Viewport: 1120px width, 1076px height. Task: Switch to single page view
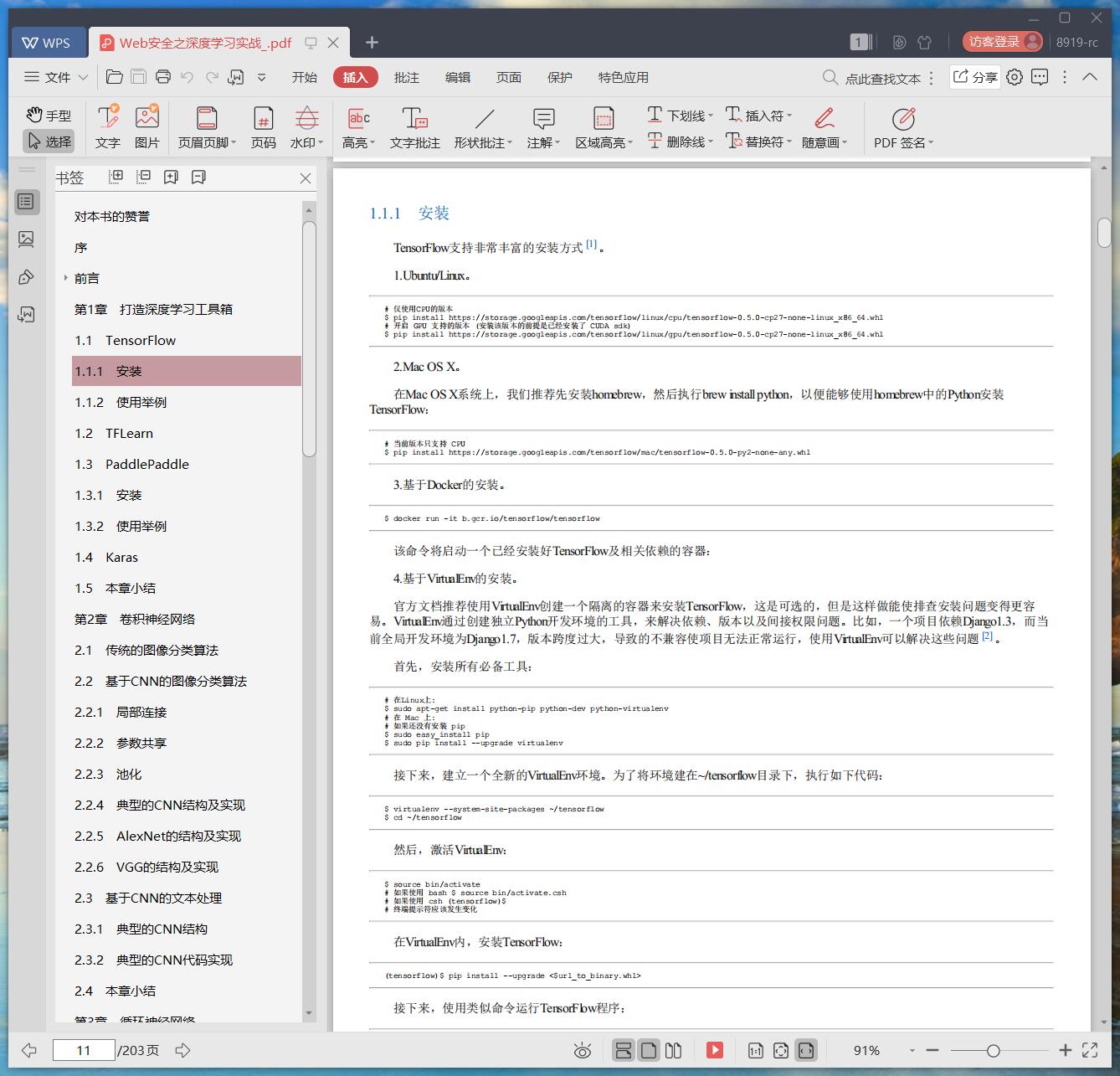click(649, 1050)
